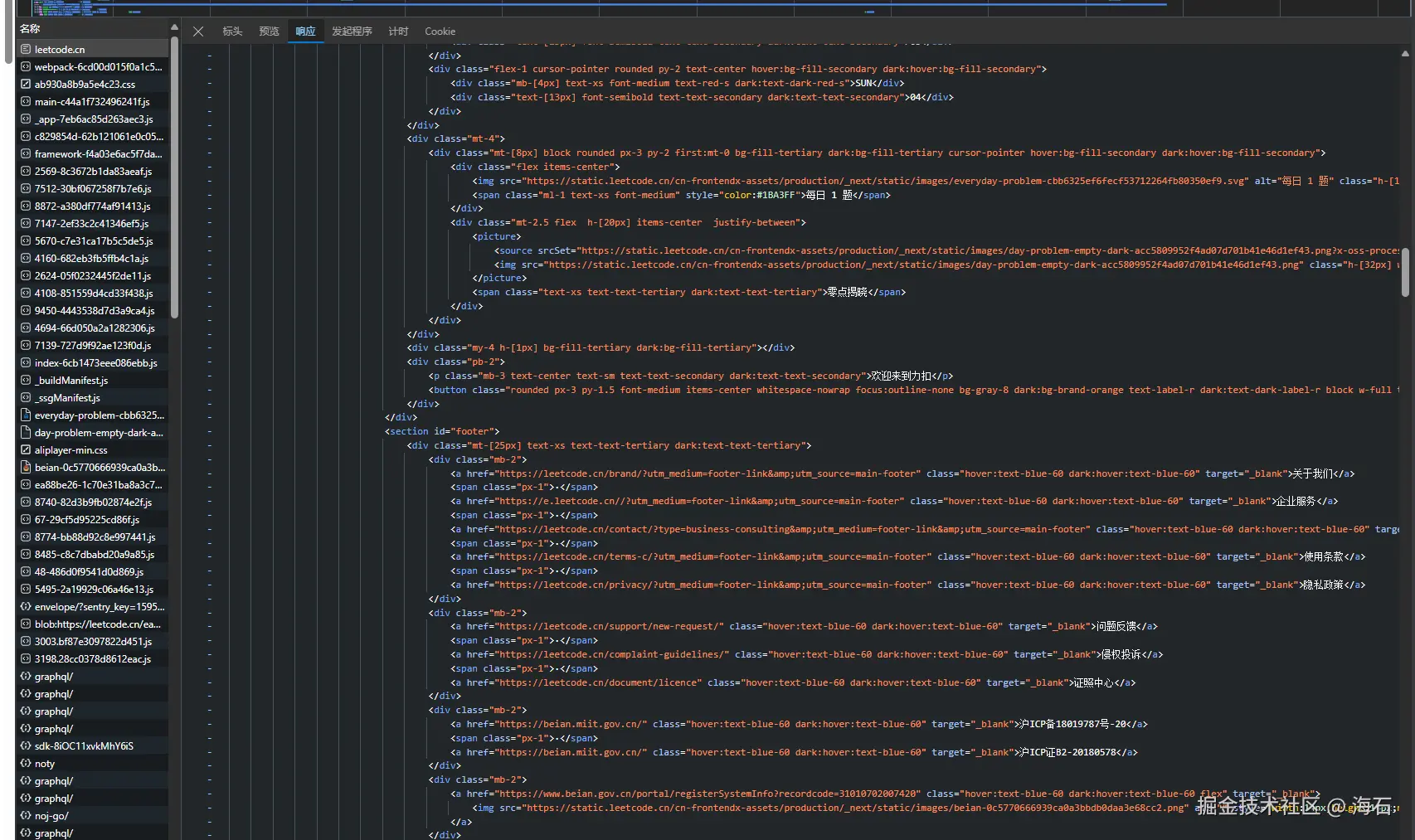Select main-c44a1f732496241f.js request
Viewport: 1415px width, 840px height.
(x=93, y=102)
